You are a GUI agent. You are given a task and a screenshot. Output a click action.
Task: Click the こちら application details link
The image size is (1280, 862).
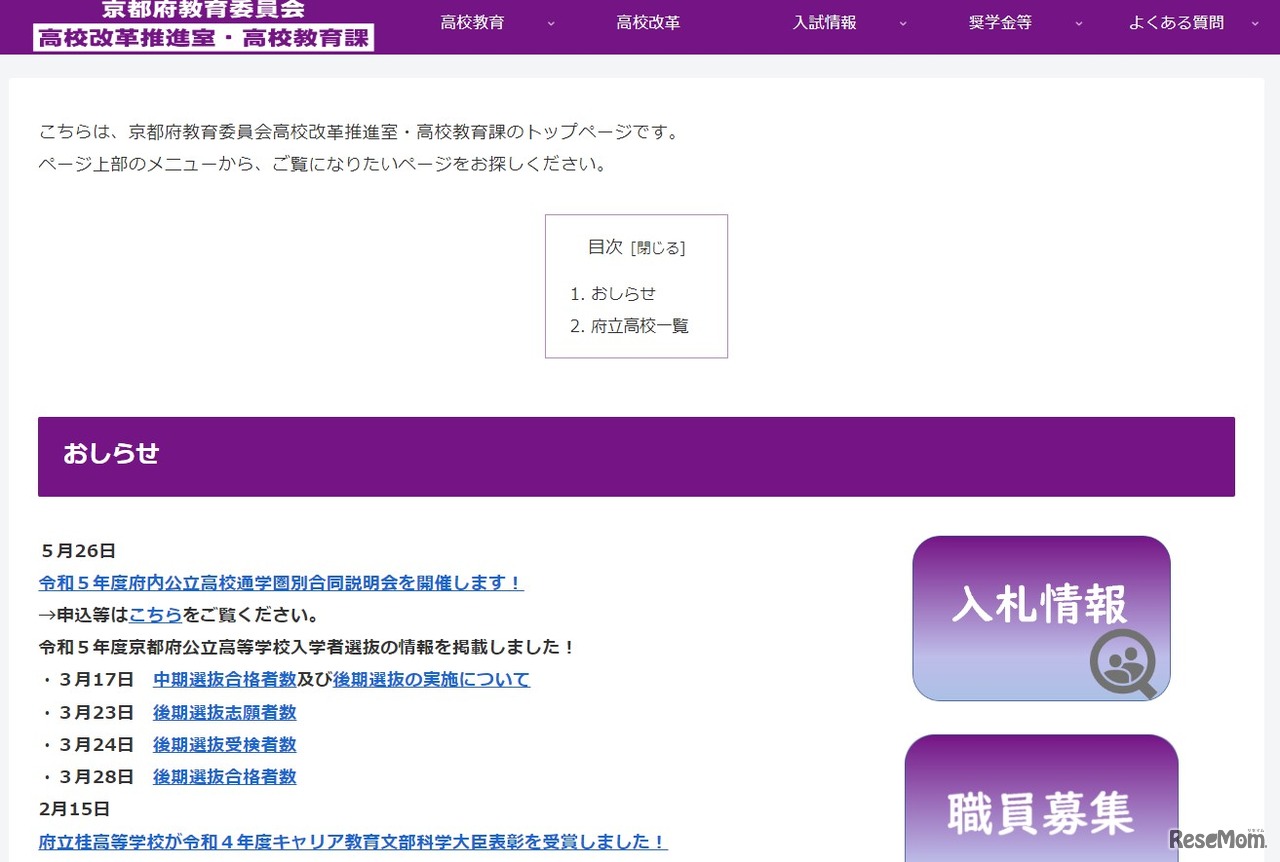click(x=156, y=615)
